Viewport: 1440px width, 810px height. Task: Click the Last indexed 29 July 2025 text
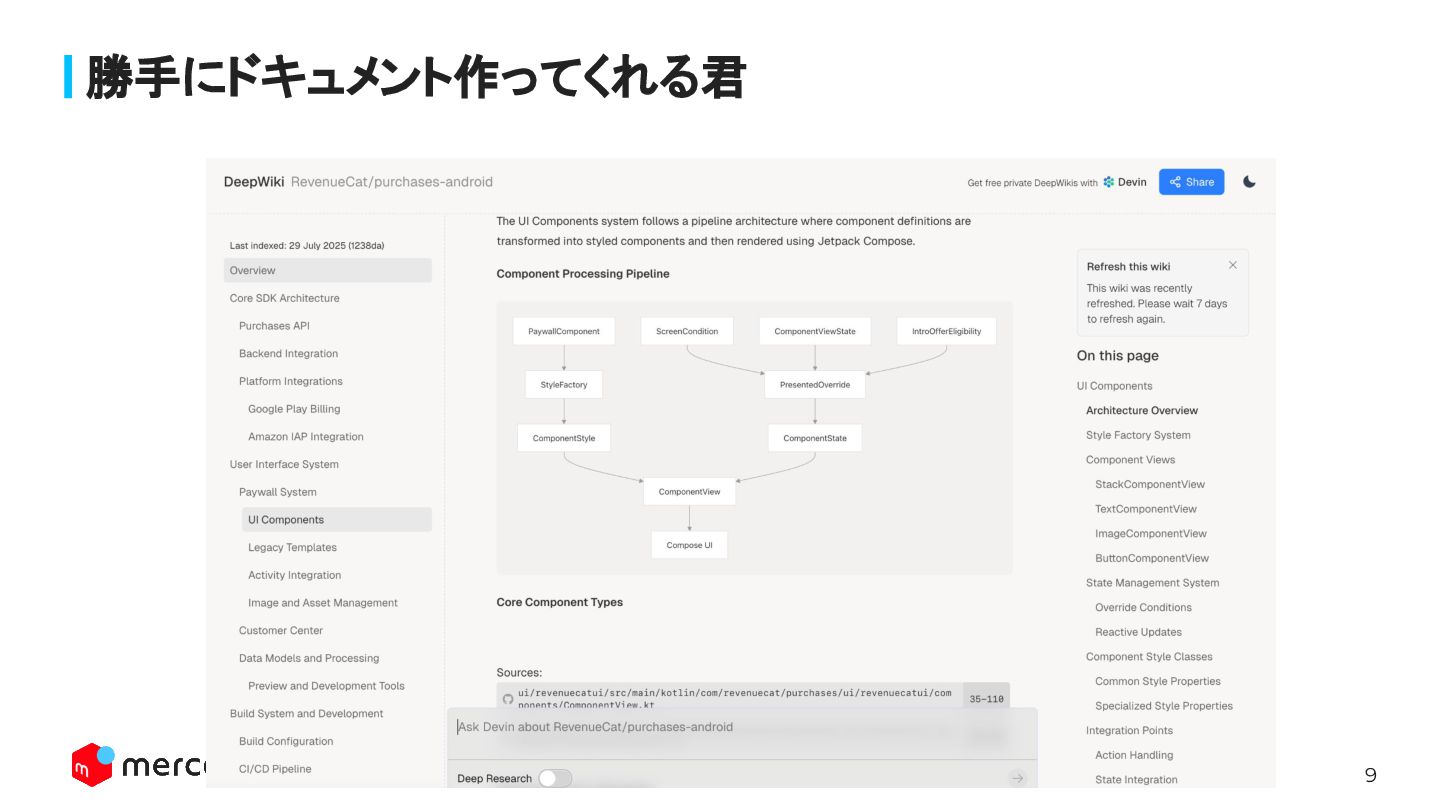[x=307, y=245]
